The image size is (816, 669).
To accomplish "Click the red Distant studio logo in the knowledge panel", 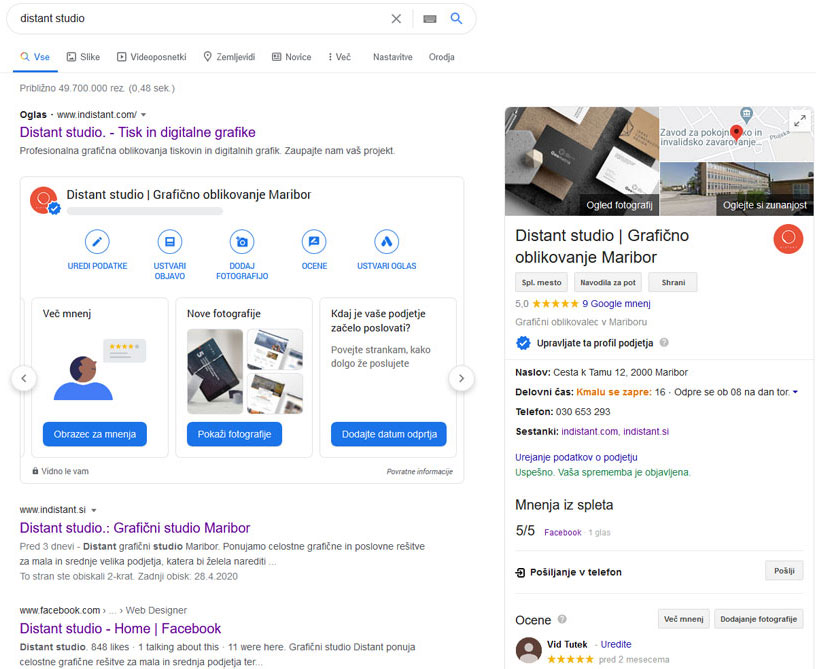I will pyautogui.click(x=788, y=239).
